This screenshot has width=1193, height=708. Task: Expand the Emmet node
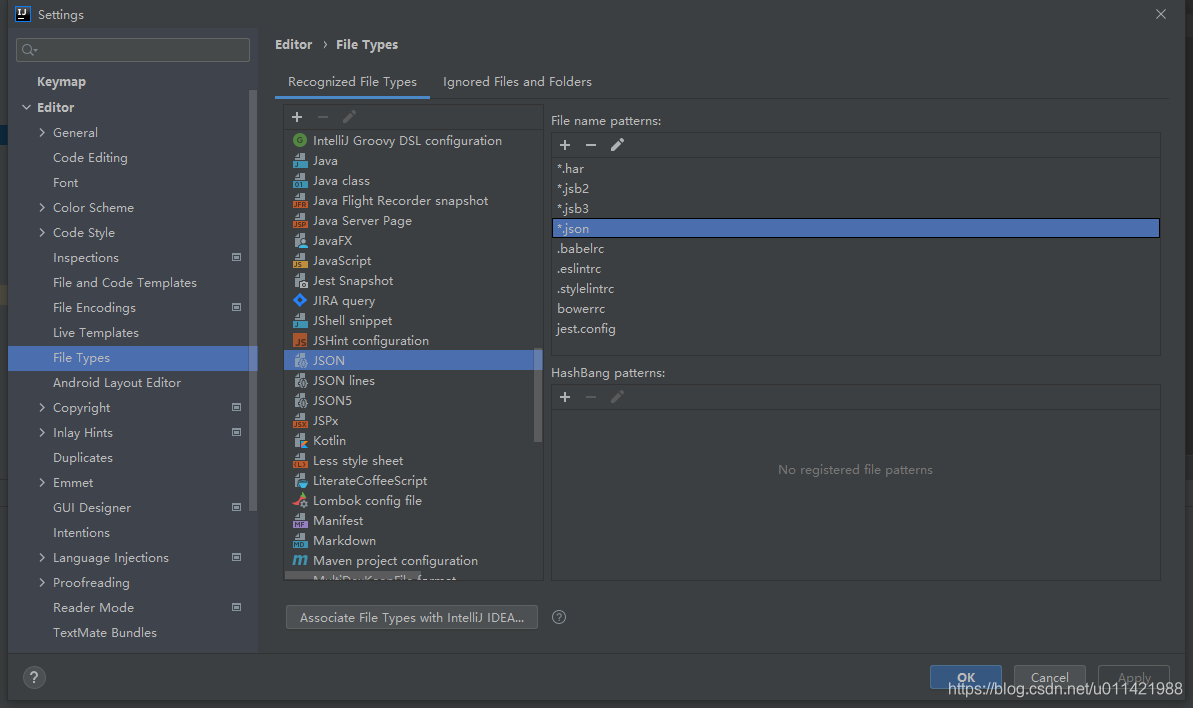tap(42, 483)
